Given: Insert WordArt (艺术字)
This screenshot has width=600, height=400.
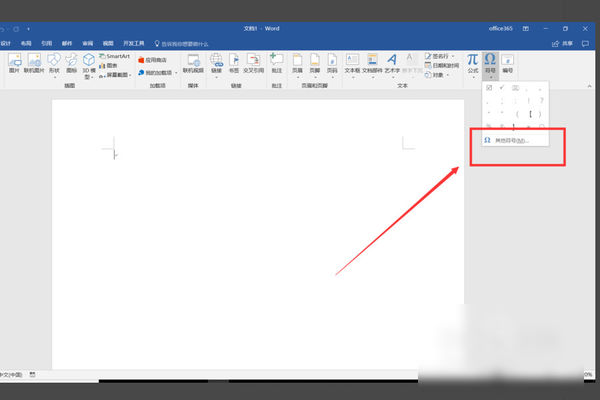Looking at the screenshot, I should 392,64.
